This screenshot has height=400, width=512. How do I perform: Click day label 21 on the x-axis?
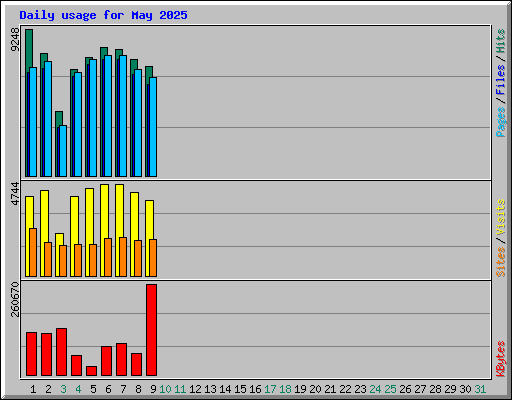(330, 389)
